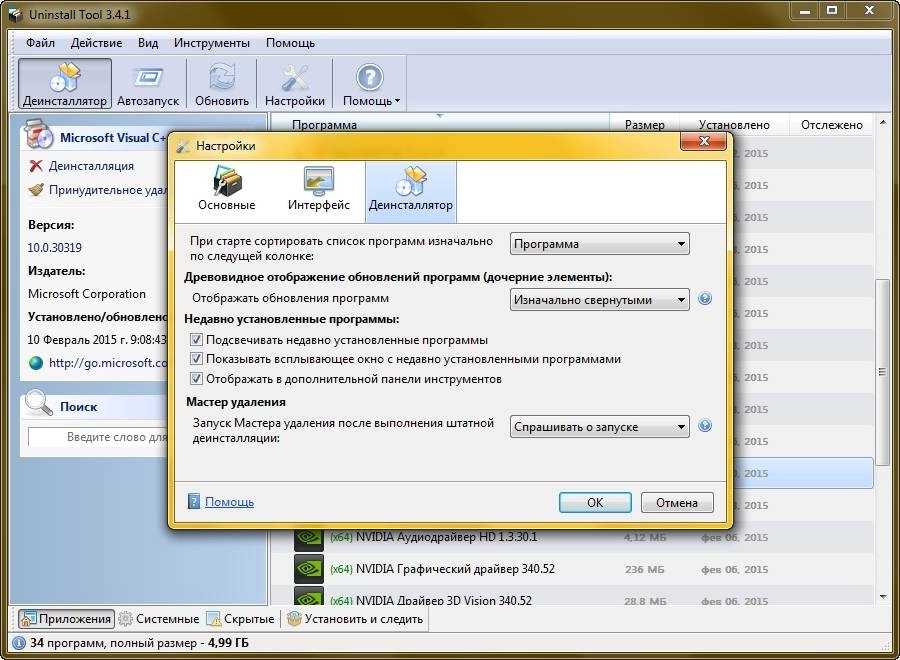This screenshot has width=900, height=660.
Task: Click the red X Деинсталляция icon
Action: point(36,166)
